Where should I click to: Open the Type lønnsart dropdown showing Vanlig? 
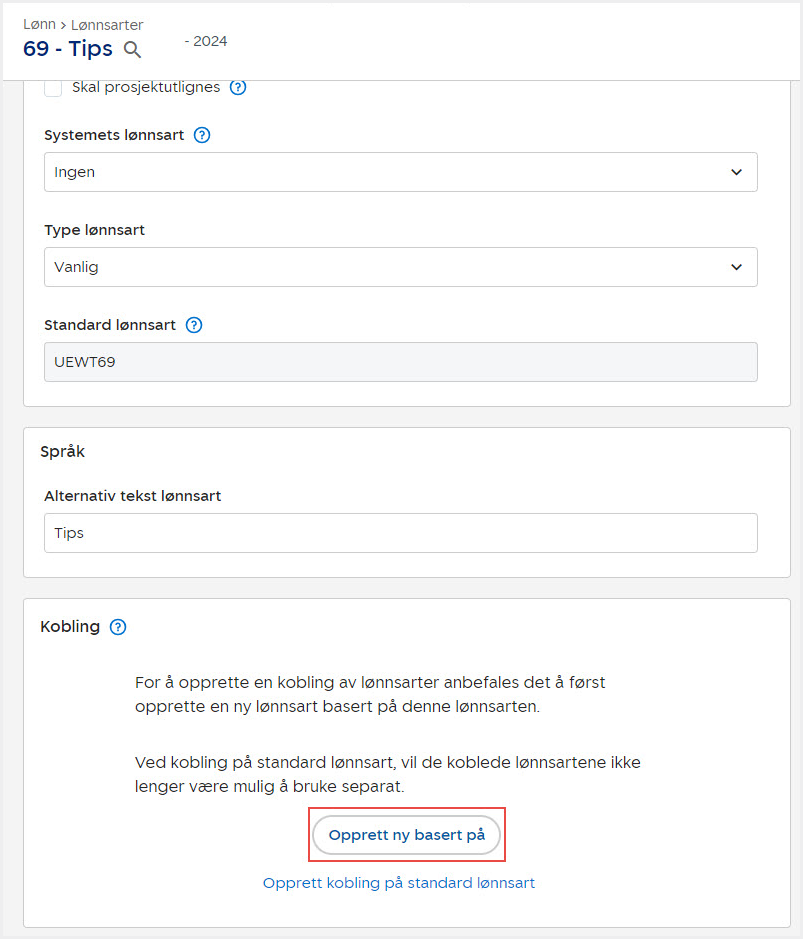tap(400, 267)
